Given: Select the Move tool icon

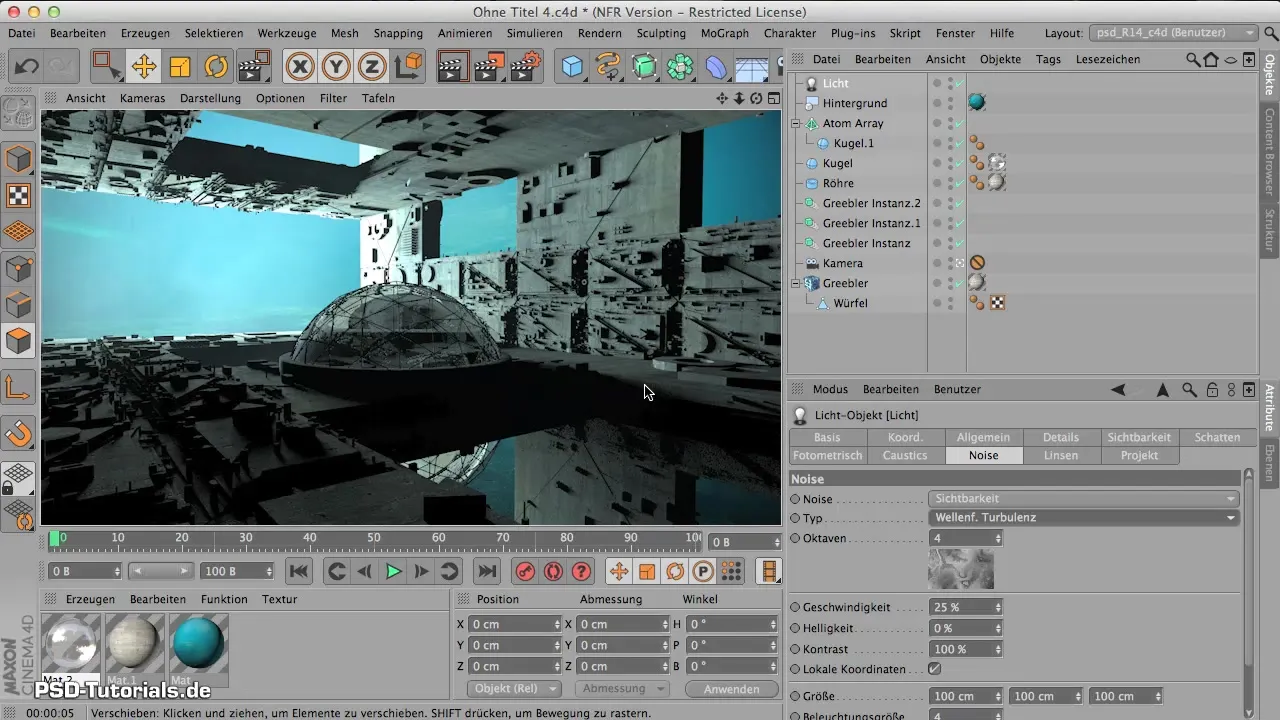Looking at the screenshot, I should coord(143,67).
